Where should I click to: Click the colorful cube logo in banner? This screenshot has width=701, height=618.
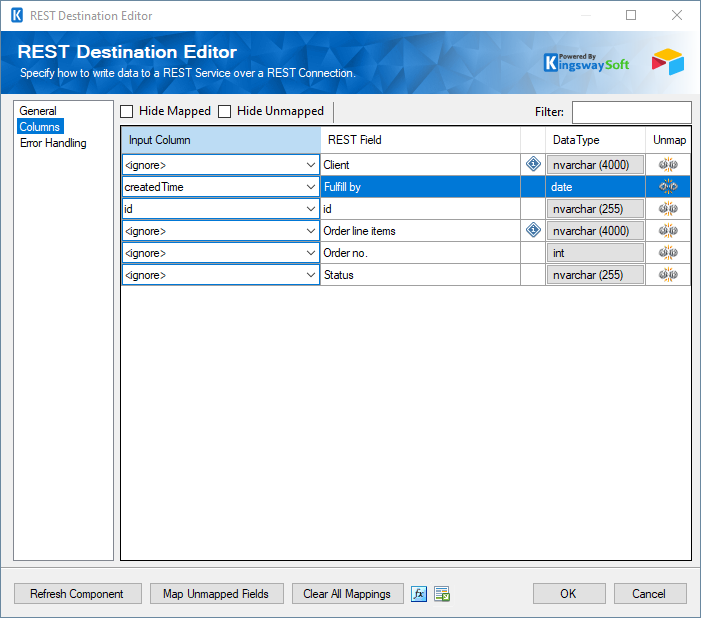(x=668, y=62)
